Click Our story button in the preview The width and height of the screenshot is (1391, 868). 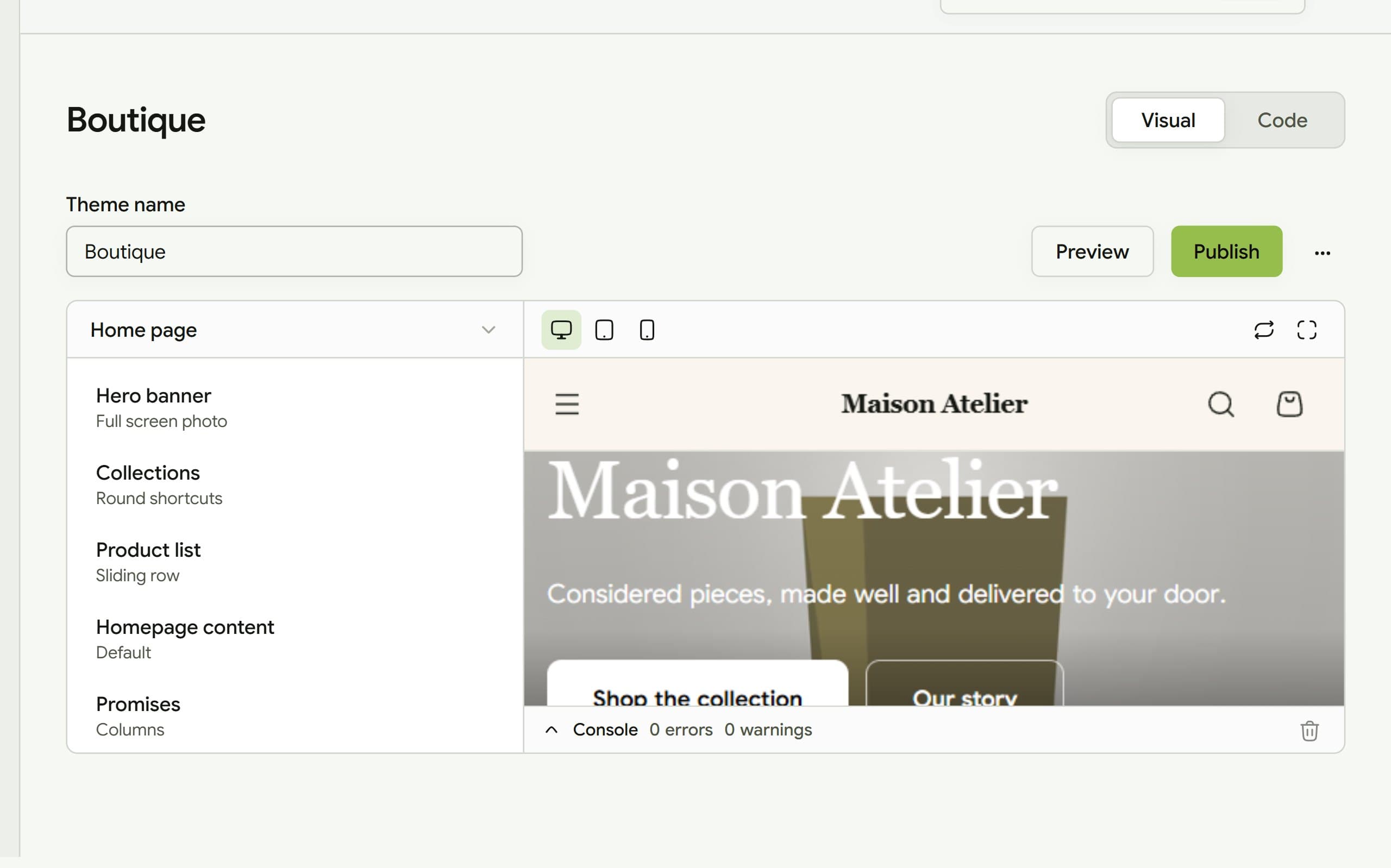pyautogui.click(x=964, y=683)
